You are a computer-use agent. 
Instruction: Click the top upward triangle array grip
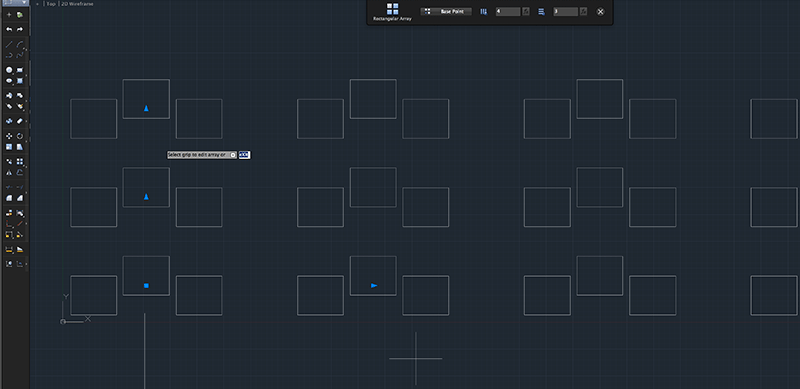coord(146,108)
